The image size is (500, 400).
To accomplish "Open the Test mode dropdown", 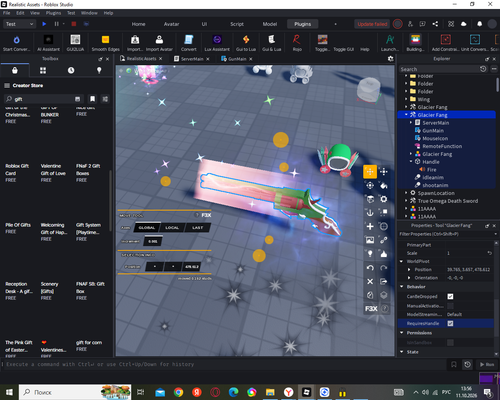I will click(19, 24).
